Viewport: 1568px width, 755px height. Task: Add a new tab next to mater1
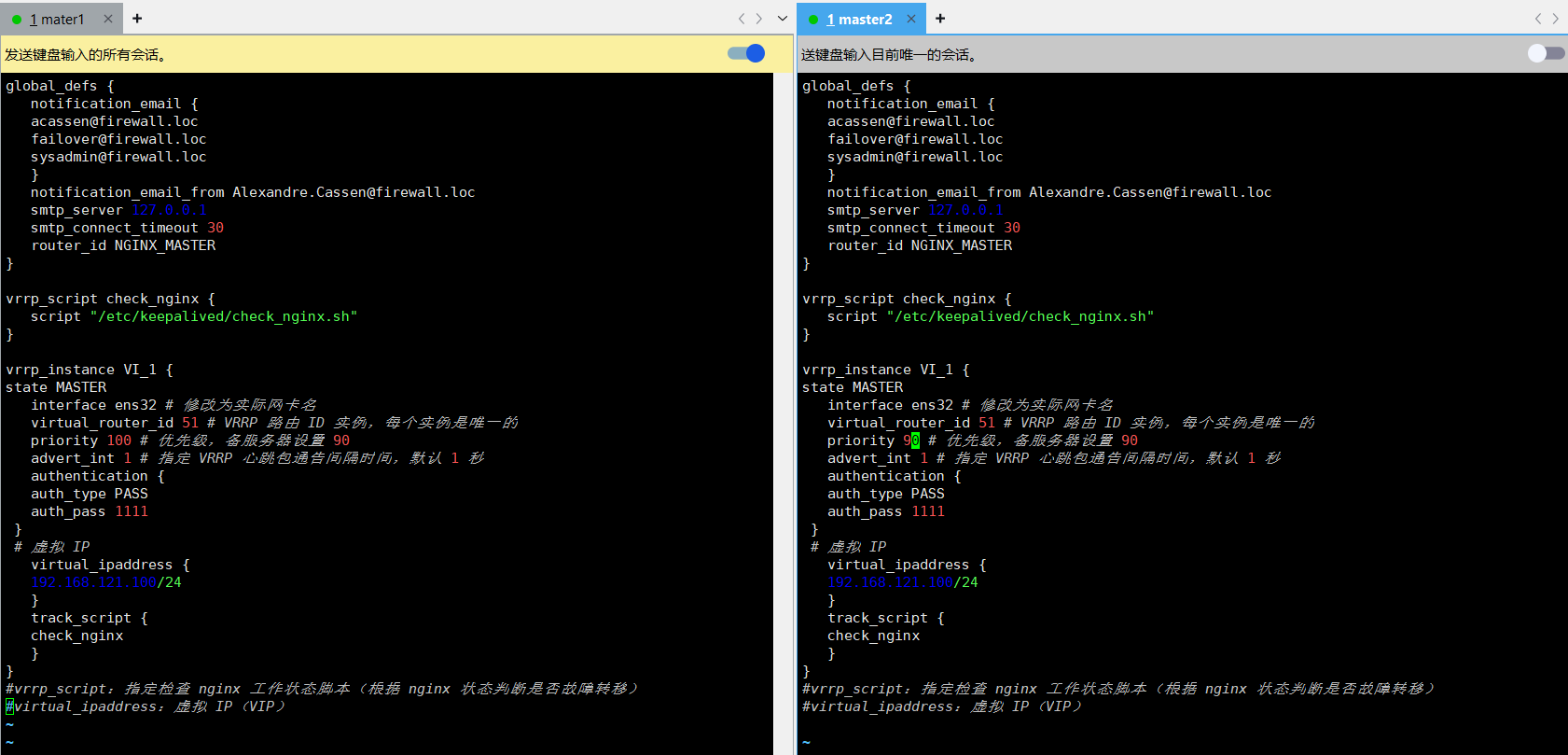tap(137, 19)
